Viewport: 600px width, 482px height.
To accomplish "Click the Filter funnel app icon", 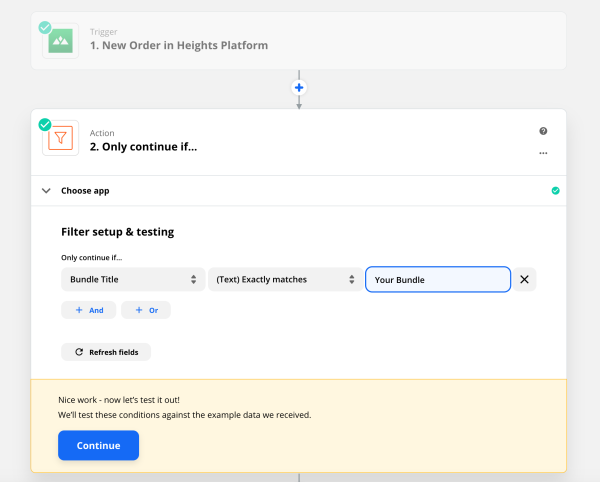I will [60, 138].
